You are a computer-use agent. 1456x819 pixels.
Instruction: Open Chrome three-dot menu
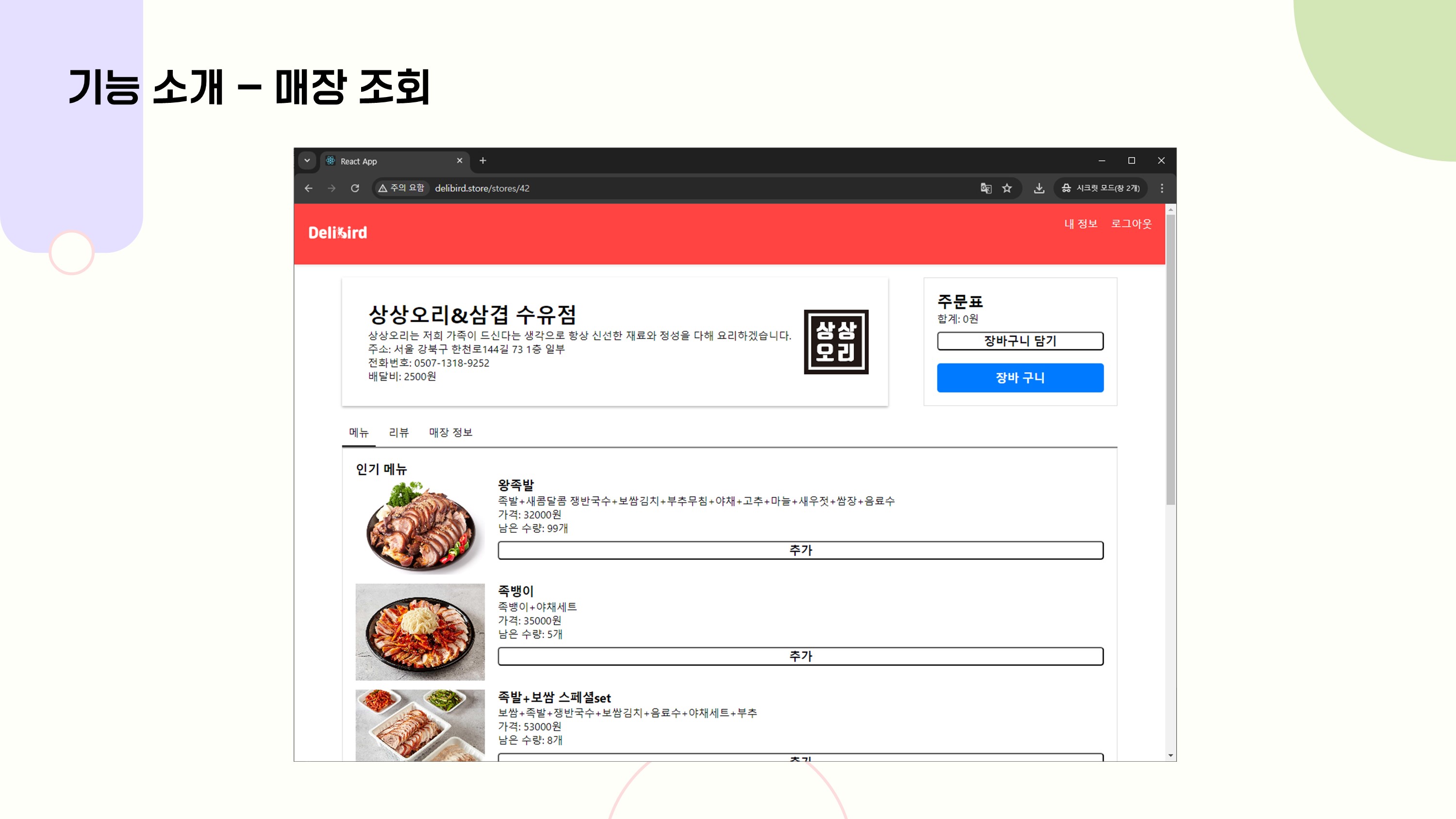[x=1162, y=188]
